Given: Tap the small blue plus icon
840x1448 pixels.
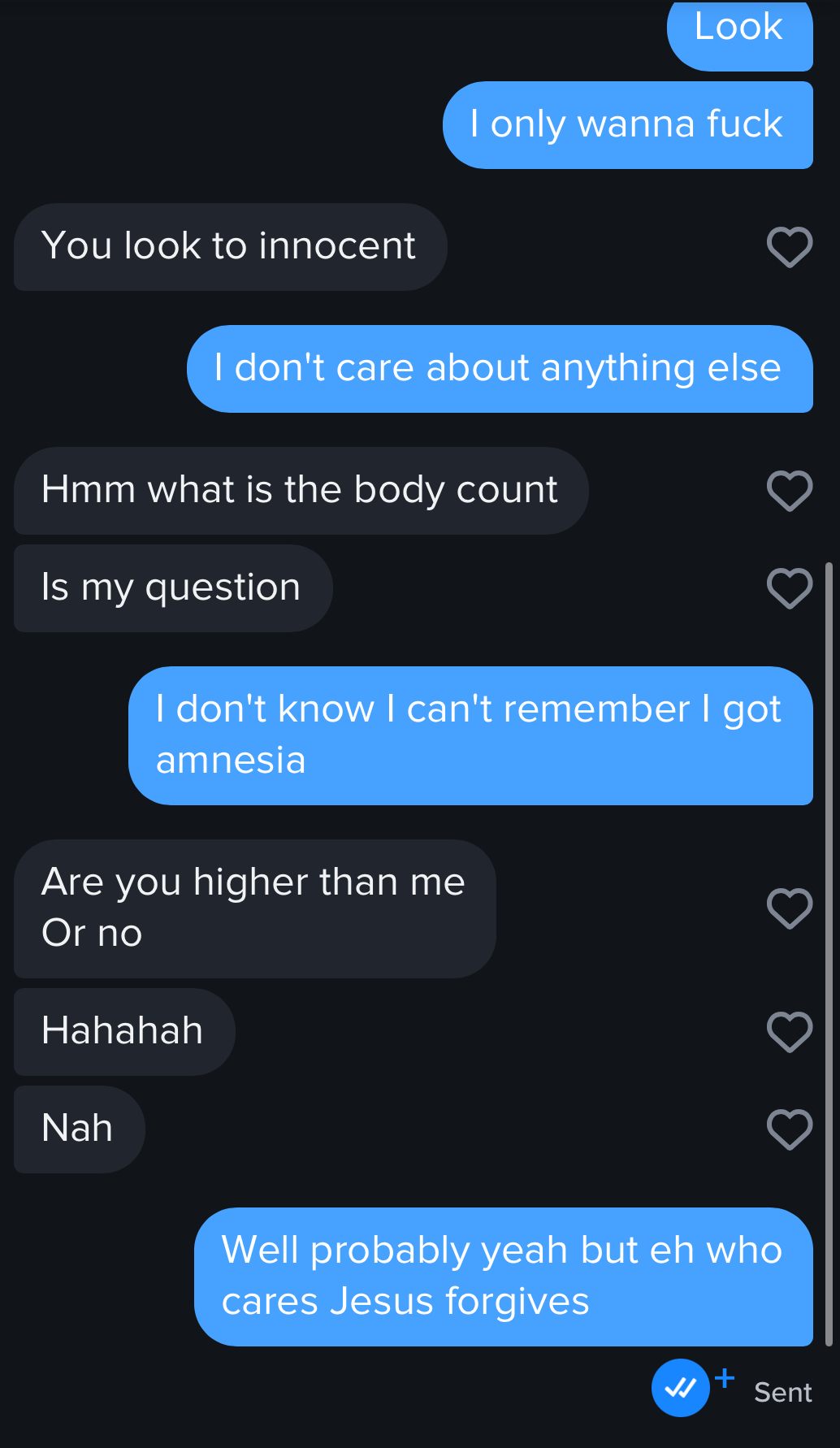Looking at the screenshot, I should tap(725, 1378).
